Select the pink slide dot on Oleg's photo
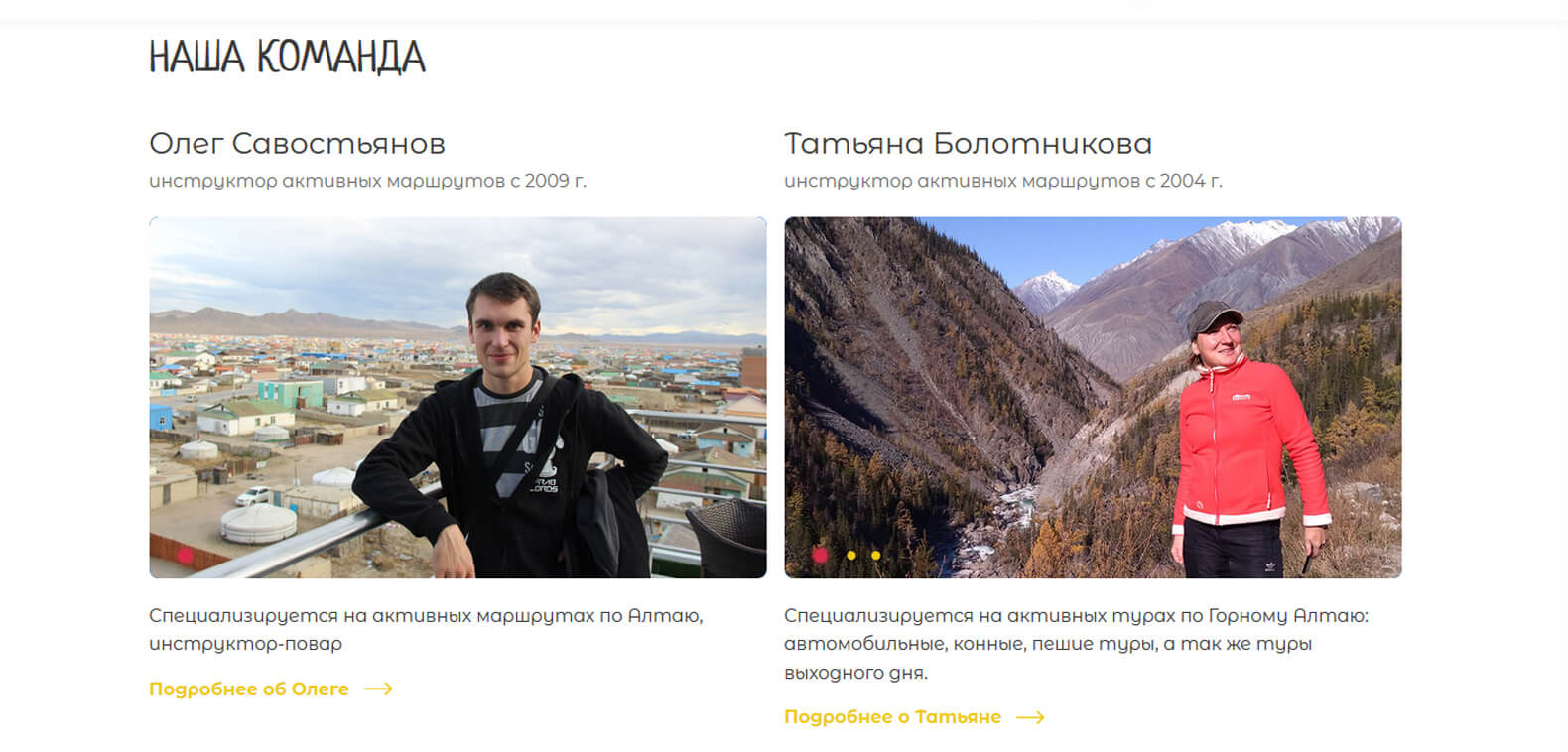Screen dimensions: 1568x752 click(186, 556)
